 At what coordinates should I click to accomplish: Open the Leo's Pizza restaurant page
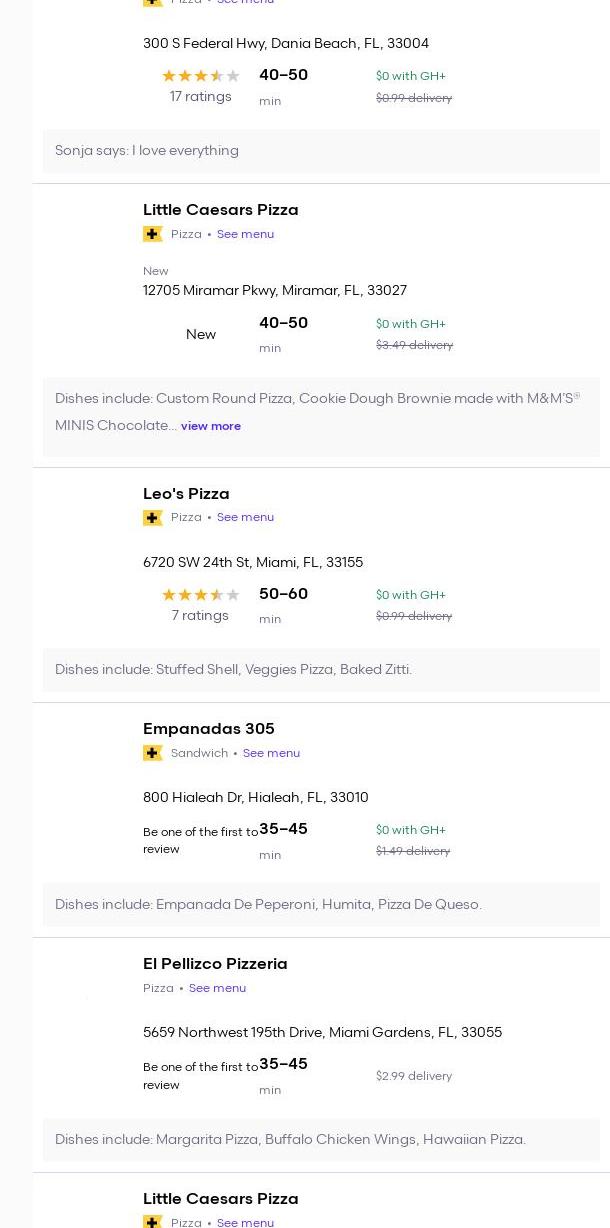pyautogui.click(x=186, y=494)
